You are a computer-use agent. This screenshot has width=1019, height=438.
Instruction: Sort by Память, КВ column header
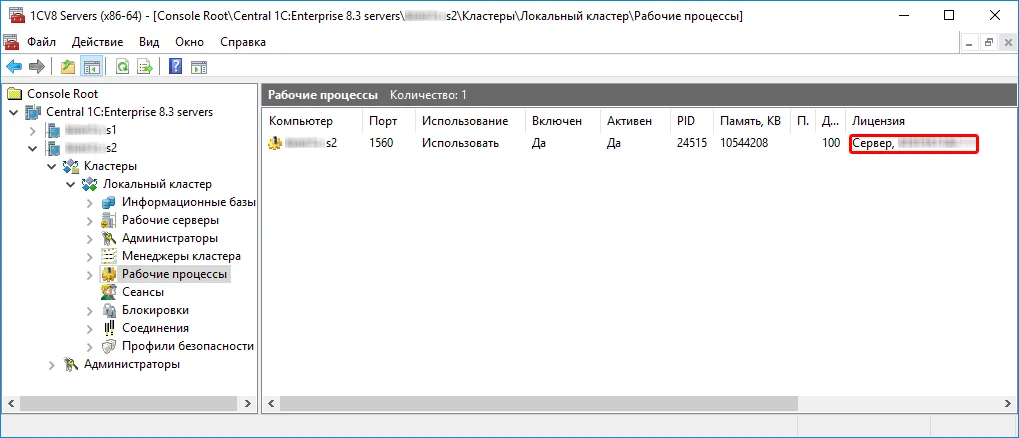(x=751, y=121)
